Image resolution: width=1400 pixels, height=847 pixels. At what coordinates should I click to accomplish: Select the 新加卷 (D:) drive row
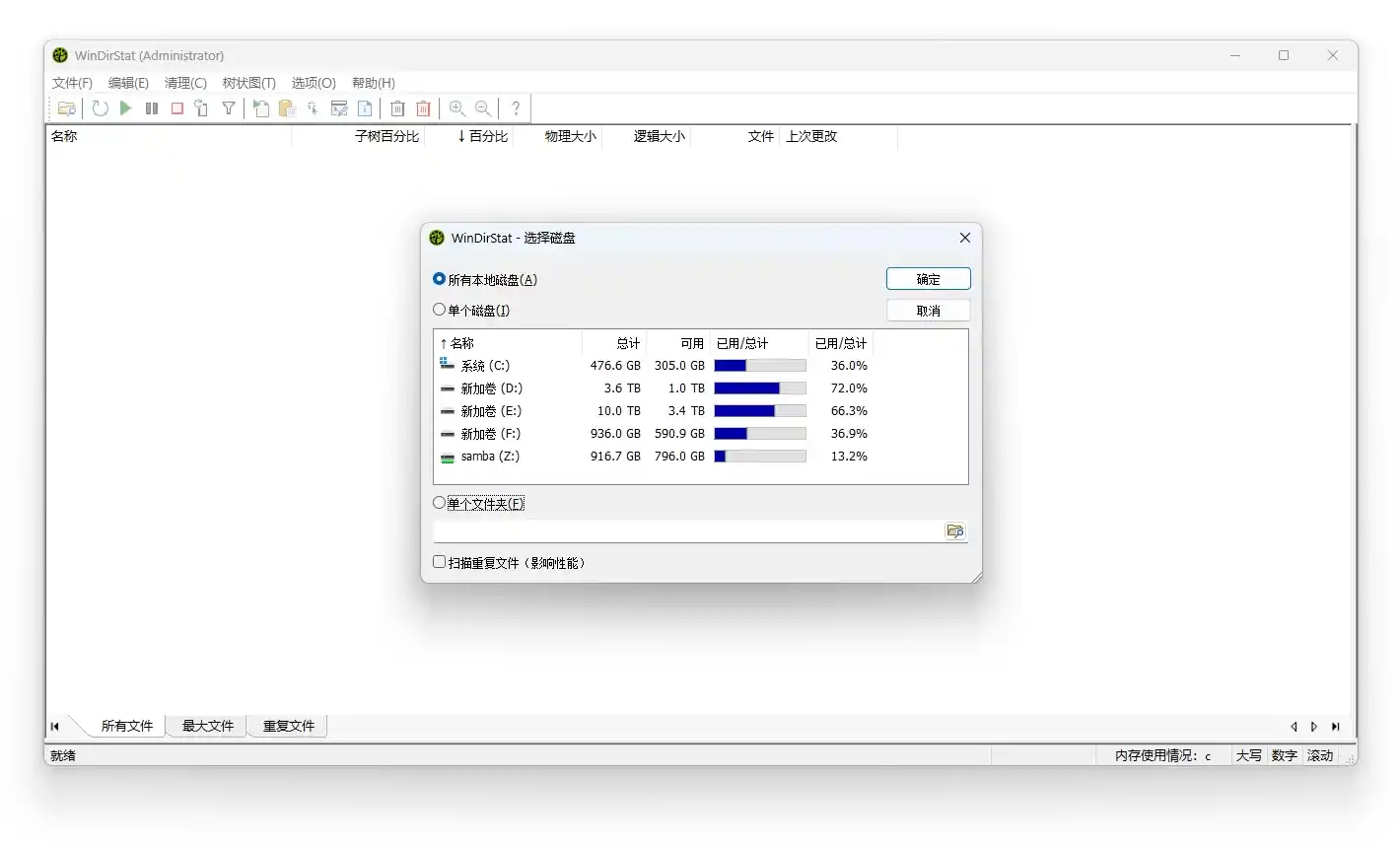654,388
